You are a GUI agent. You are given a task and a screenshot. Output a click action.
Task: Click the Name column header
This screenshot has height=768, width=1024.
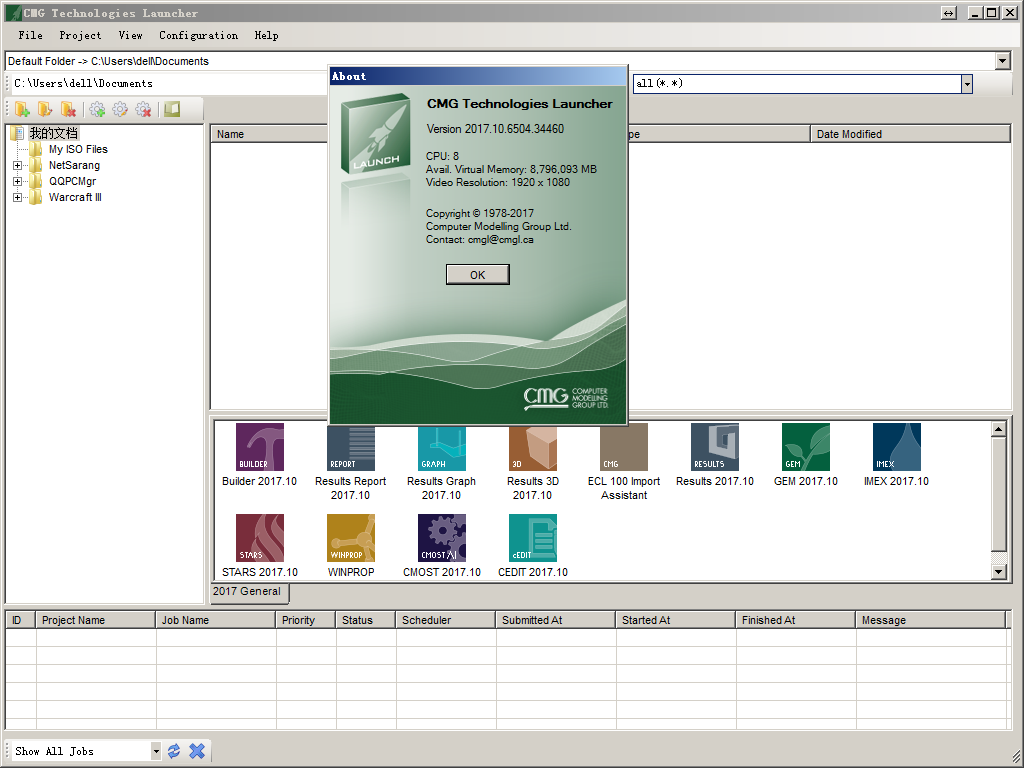pos(270,134)
